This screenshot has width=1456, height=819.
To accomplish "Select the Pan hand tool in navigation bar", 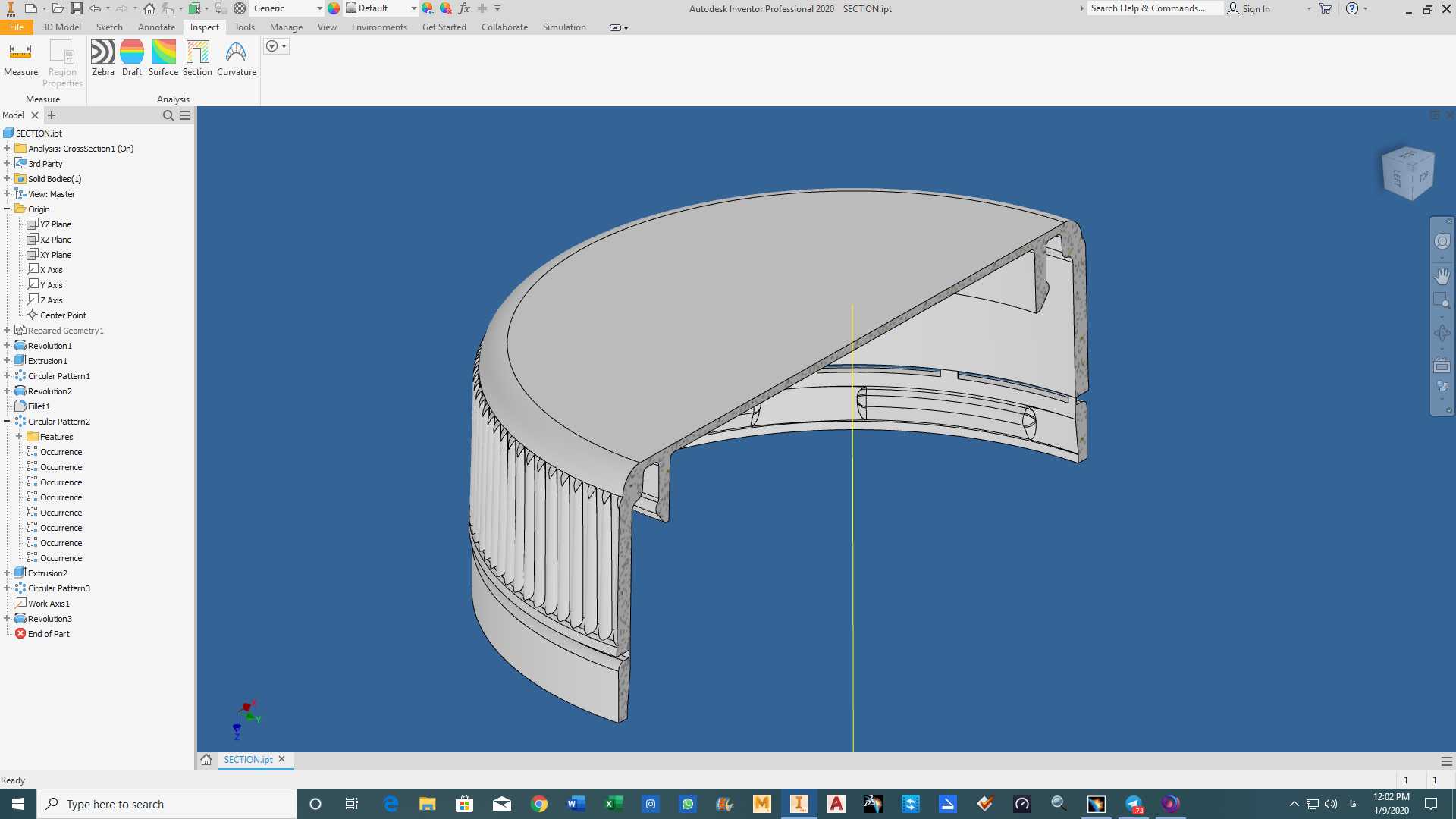I will pyautogui.click(x=1442, y=276).
